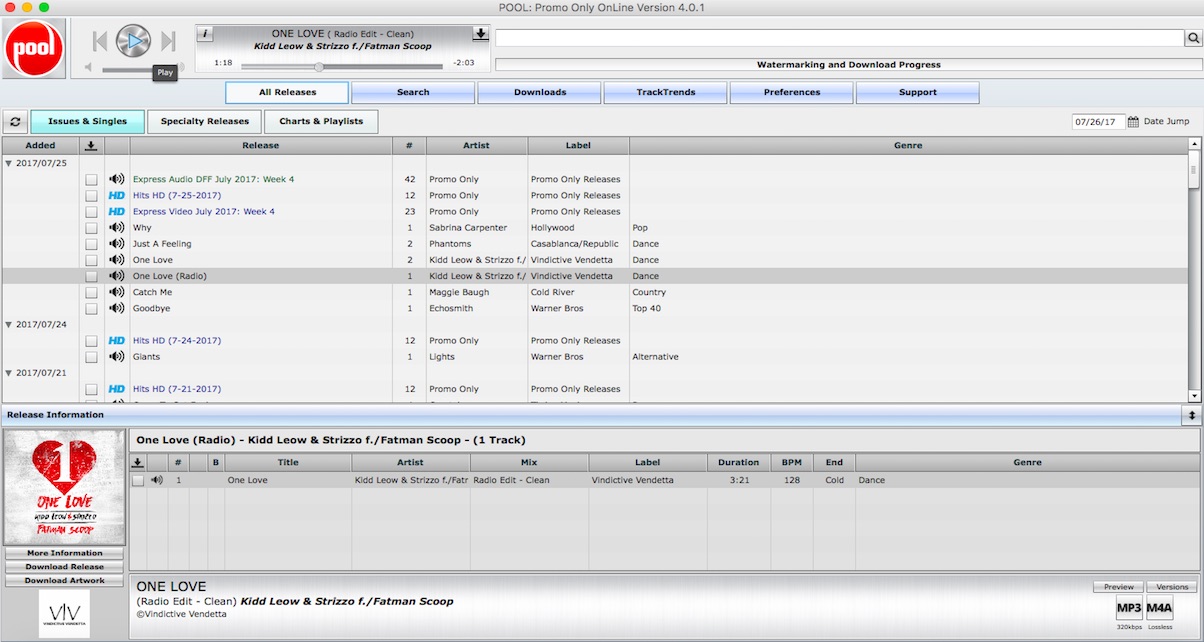Image resolution: width=1204 pixels, height=642 pixels.
Task: Click download icon header in track table
Action: [x=138, y=463]
